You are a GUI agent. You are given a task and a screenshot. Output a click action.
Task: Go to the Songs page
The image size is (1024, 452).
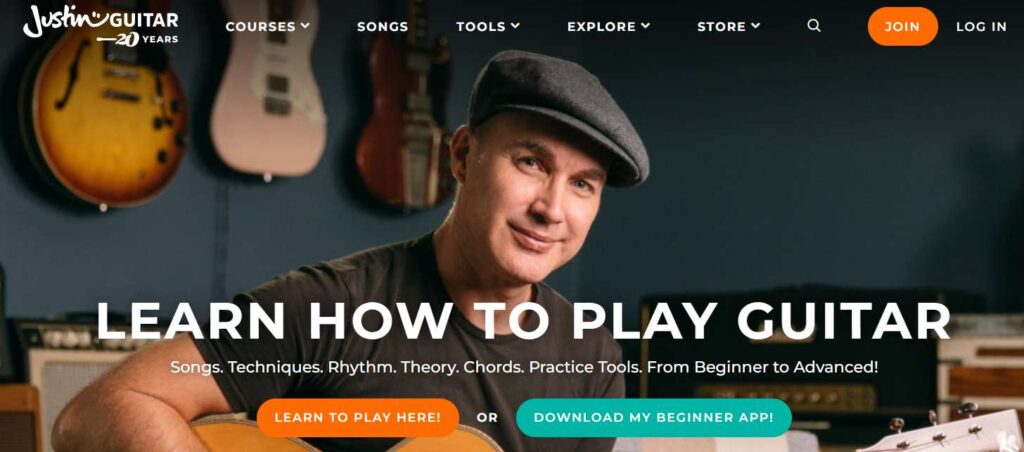coord(383,27)
